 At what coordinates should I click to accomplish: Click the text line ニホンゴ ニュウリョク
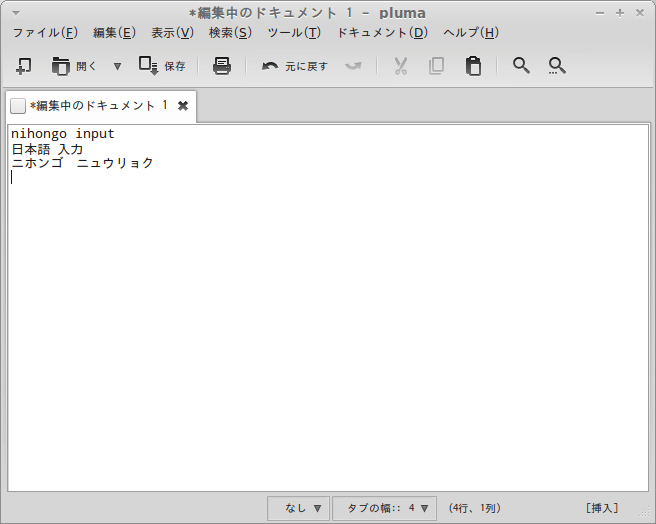pyautogui.click(x=82, y=163)
